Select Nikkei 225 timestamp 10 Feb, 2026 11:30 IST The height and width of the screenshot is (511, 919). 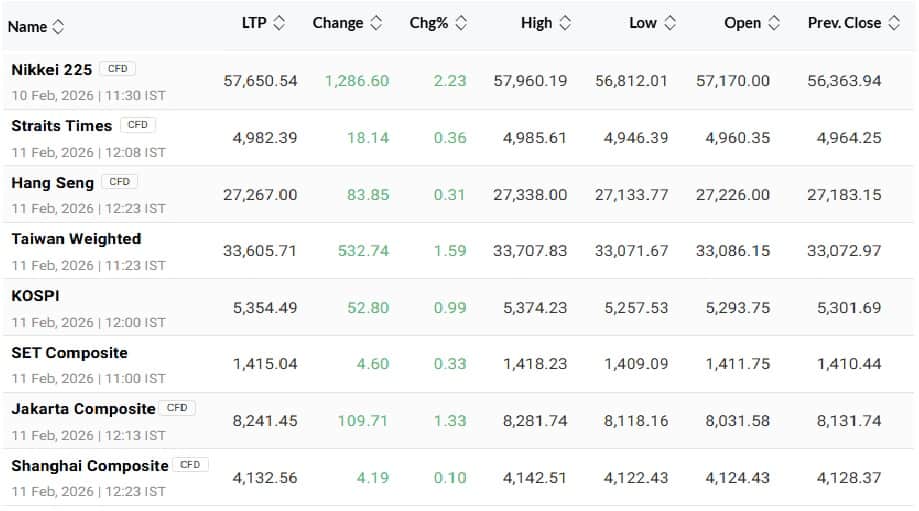click(x=89, y=96)
